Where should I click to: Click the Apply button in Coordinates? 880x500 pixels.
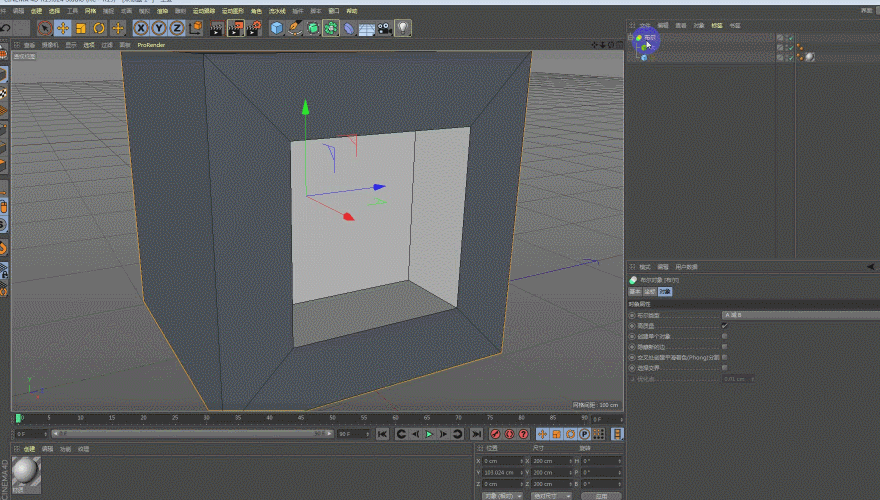(601, 496)
